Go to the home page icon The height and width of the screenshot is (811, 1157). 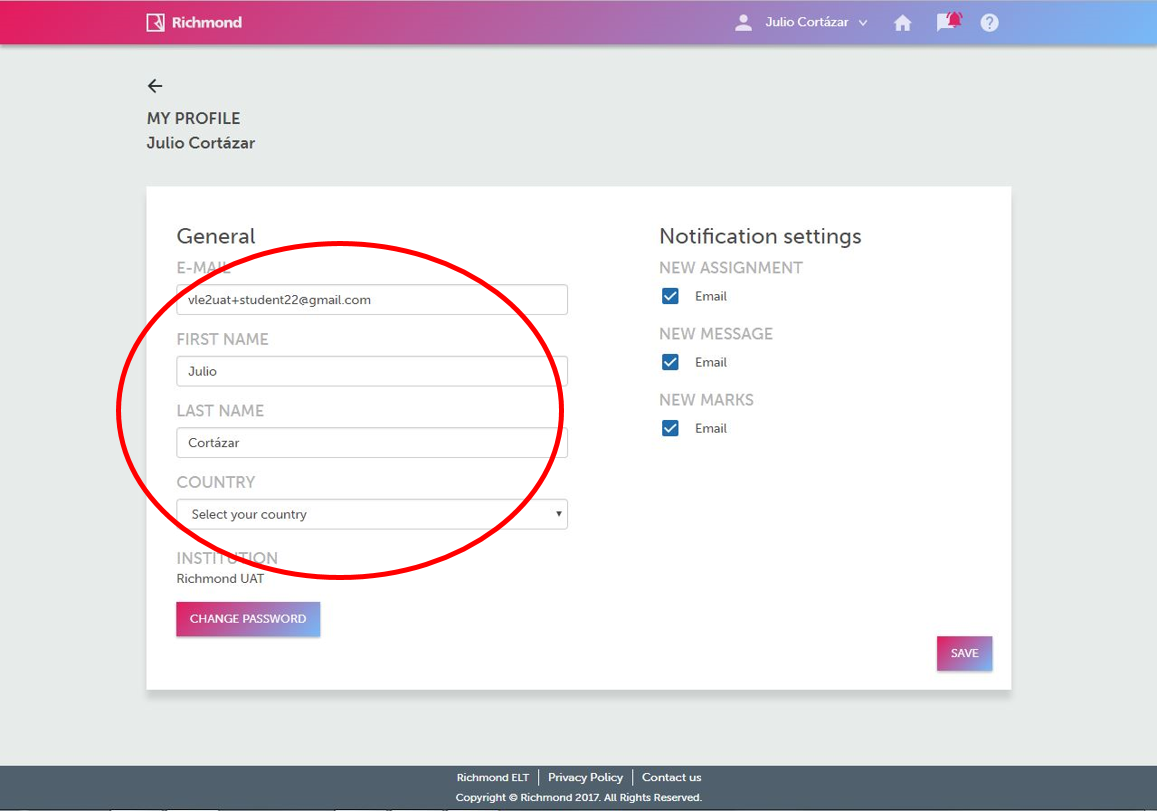[902, 23]
